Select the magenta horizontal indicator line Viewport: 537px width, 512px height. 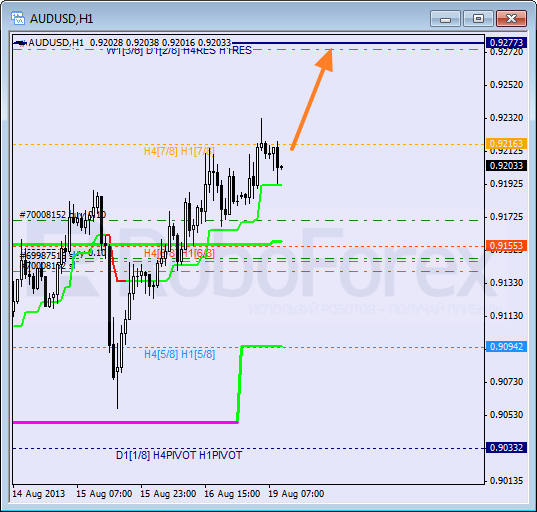point(125,423)
